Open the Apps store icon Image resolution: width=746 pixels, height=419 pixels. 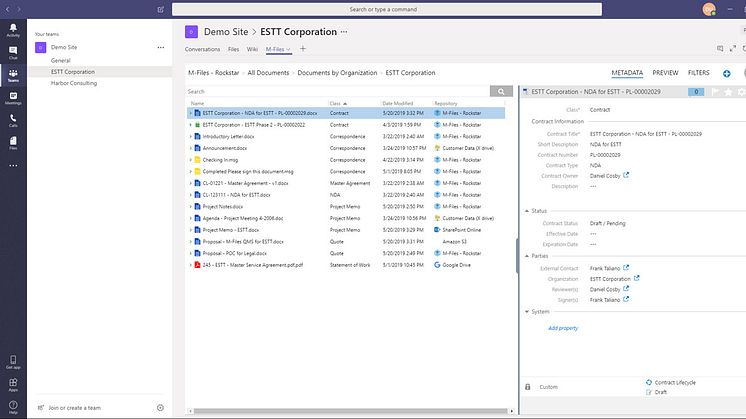13,385
